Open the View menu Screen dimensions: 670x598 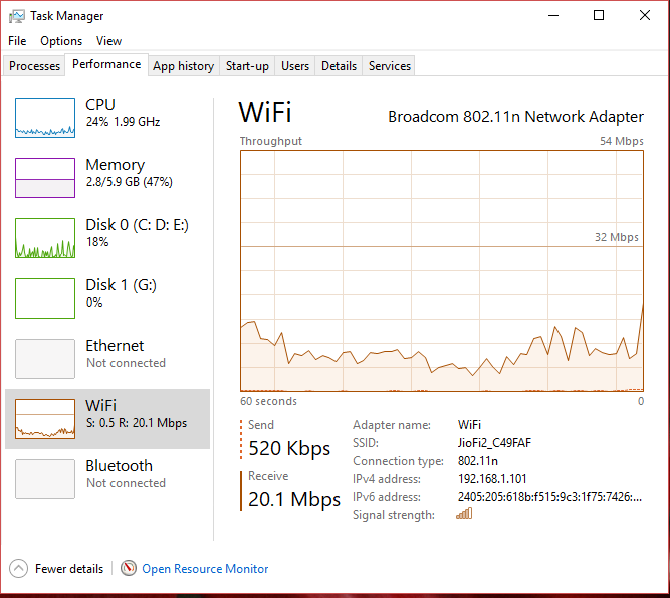coord(109,41)
